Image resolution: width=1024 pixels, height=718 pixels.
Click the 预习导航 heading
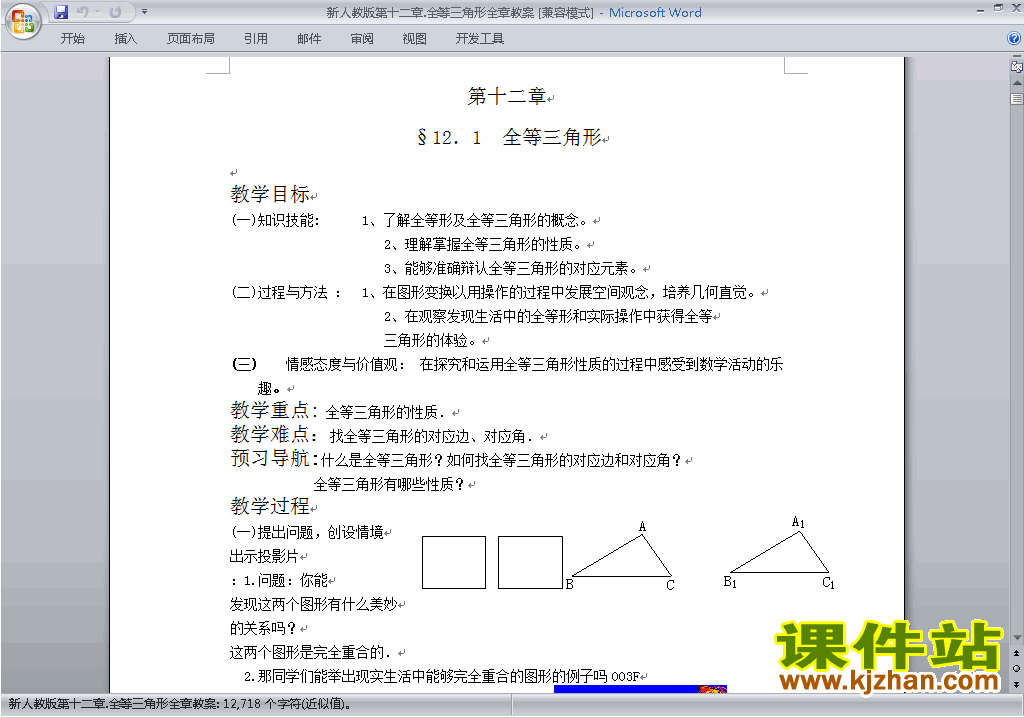point(274,459)
